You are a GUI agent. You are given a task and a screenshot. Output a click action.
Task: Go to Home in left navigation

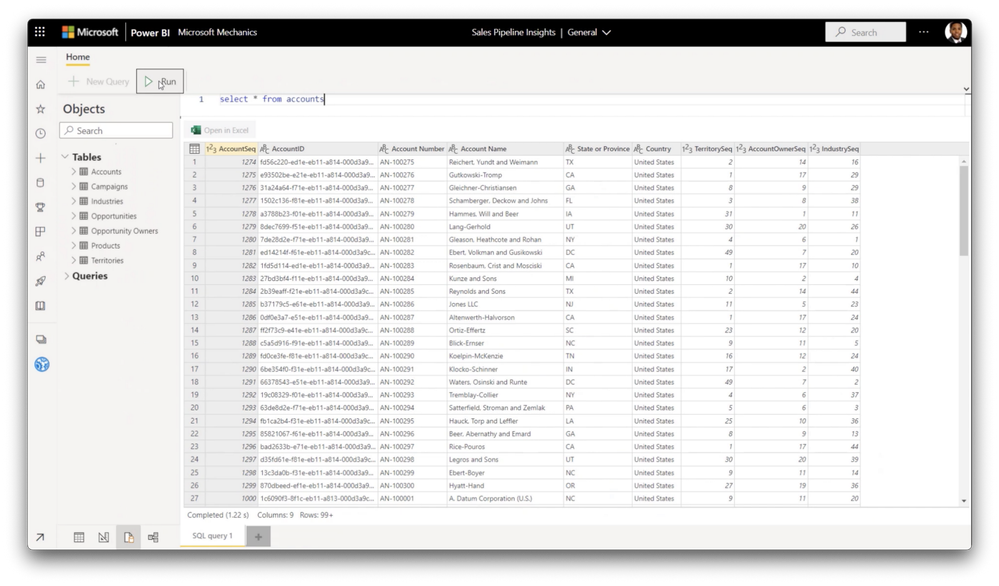coord(41,84)
